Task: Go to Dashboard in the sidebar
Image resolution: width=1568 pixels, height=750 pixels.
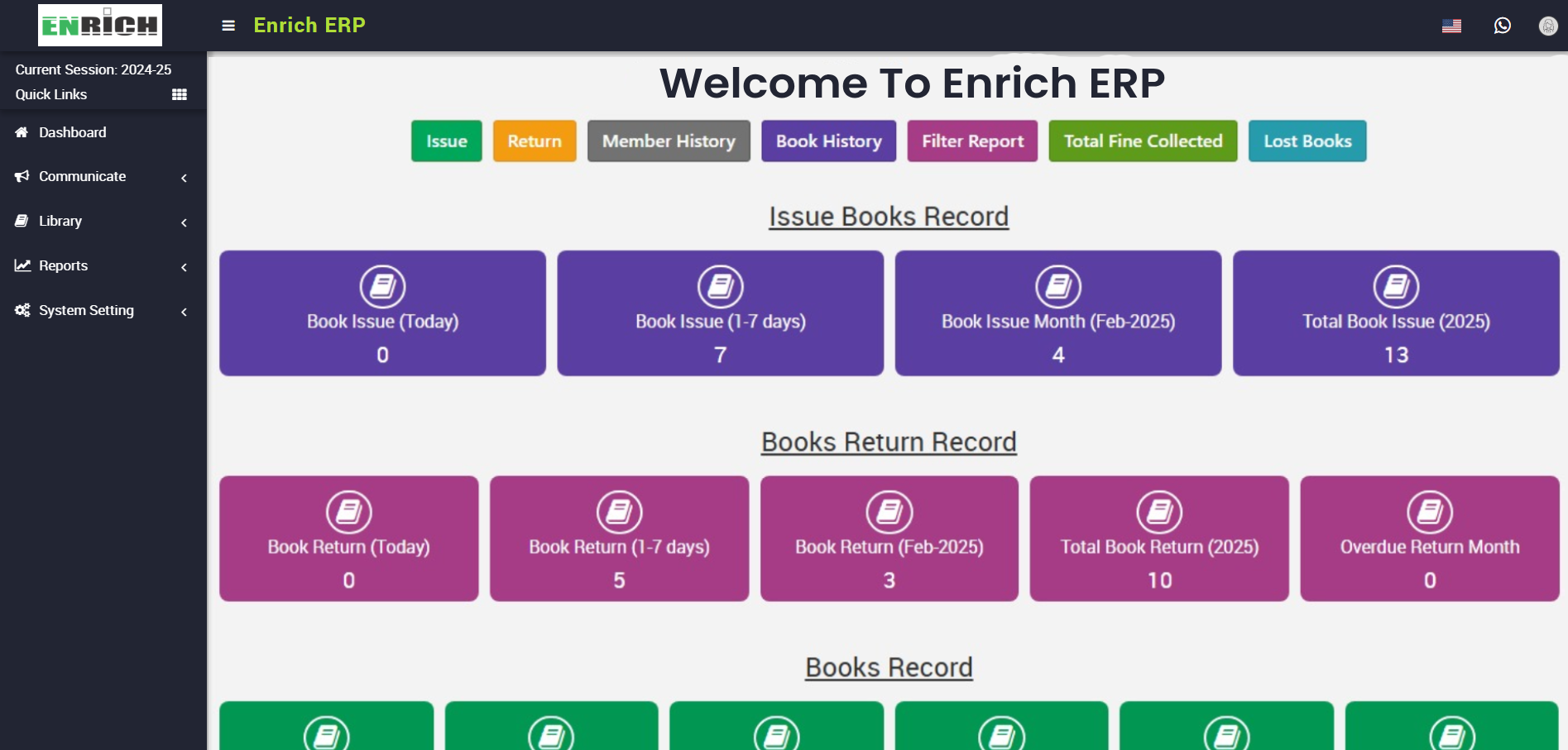Action: pos(72,132)
